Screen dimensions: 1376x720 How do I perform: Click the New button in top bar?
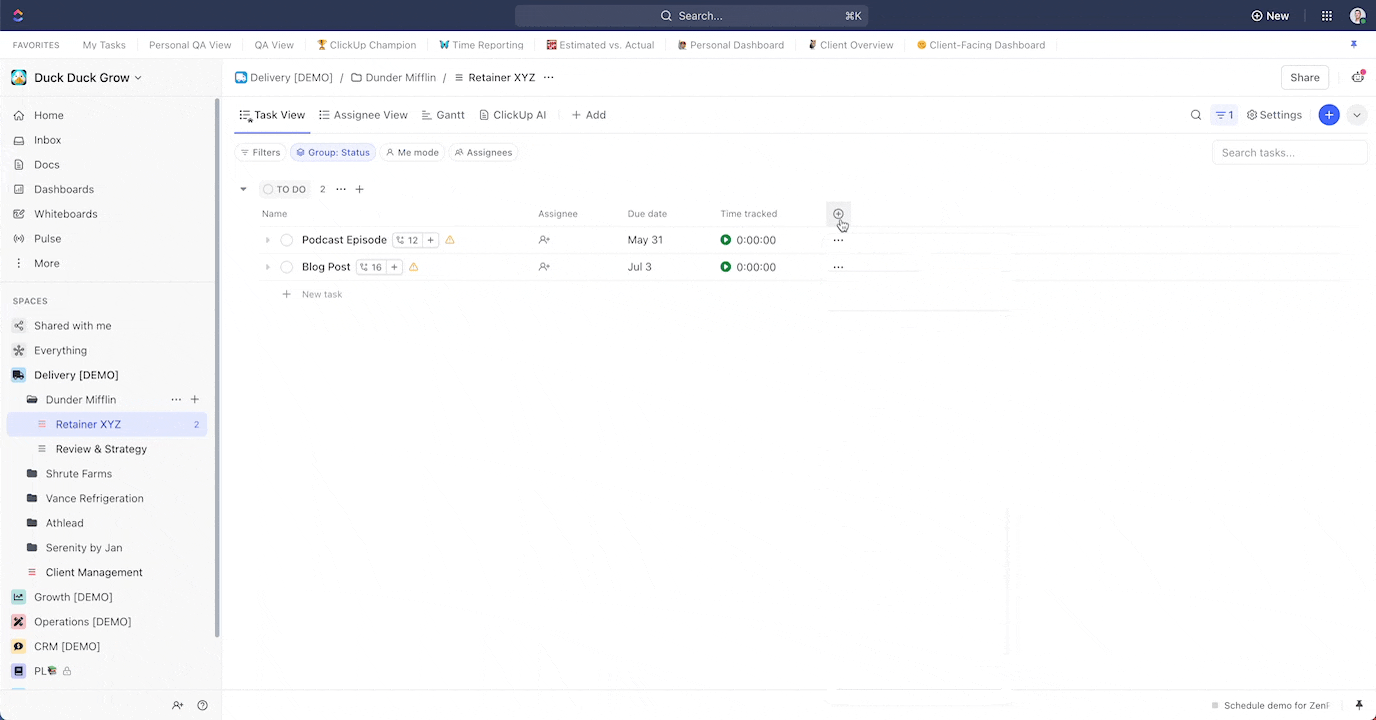click(x=1270, y=16)
